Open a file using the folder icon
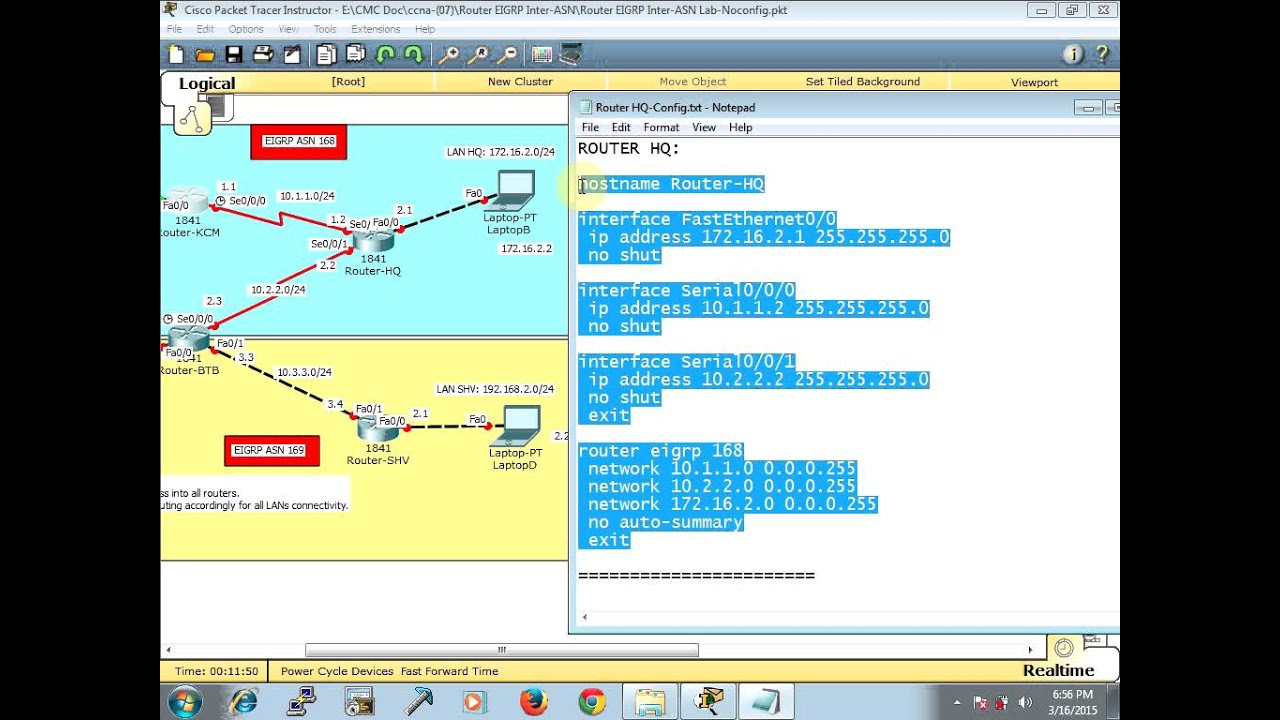1280x720 pixels. coord(205,54)
